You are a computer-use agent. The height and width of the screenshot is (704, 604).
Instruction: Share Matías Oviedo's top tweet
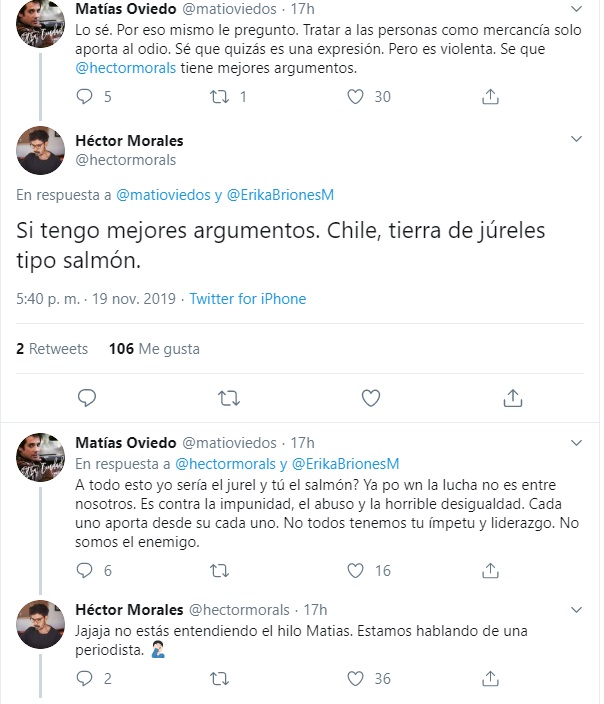[x=490, y=97]
